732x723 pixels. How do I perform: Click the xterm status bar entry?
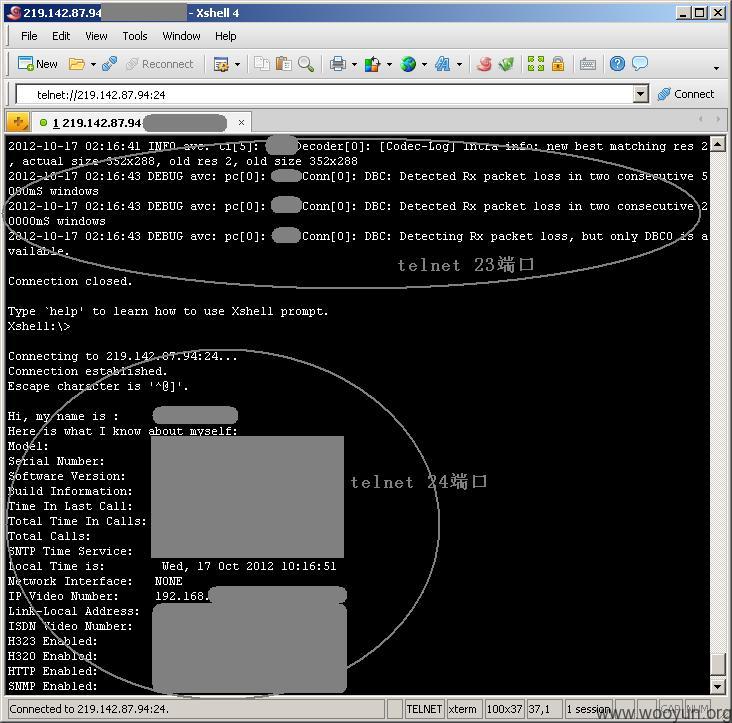462,709
